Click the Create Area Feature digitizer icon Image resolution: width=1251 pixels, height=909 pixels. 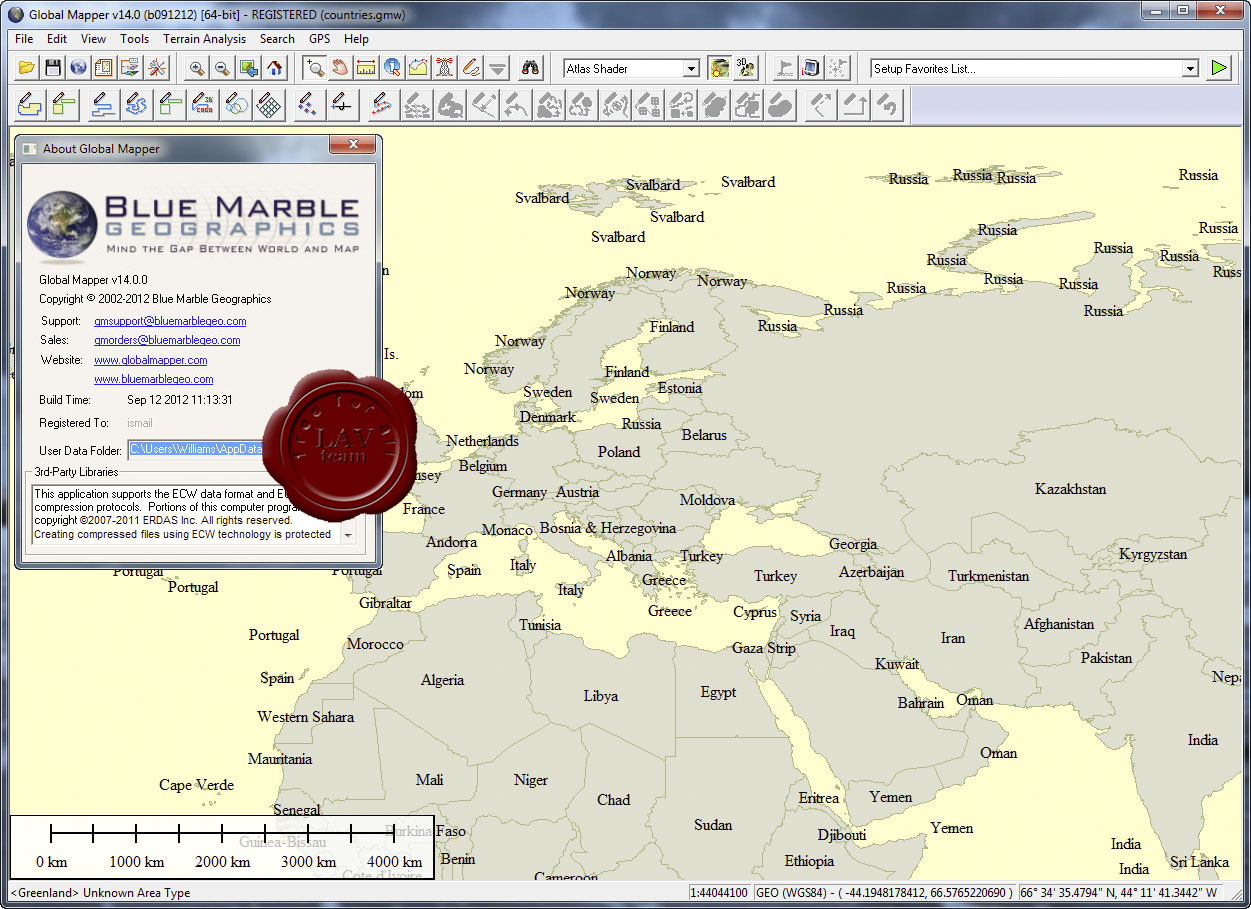click(30, 104)
